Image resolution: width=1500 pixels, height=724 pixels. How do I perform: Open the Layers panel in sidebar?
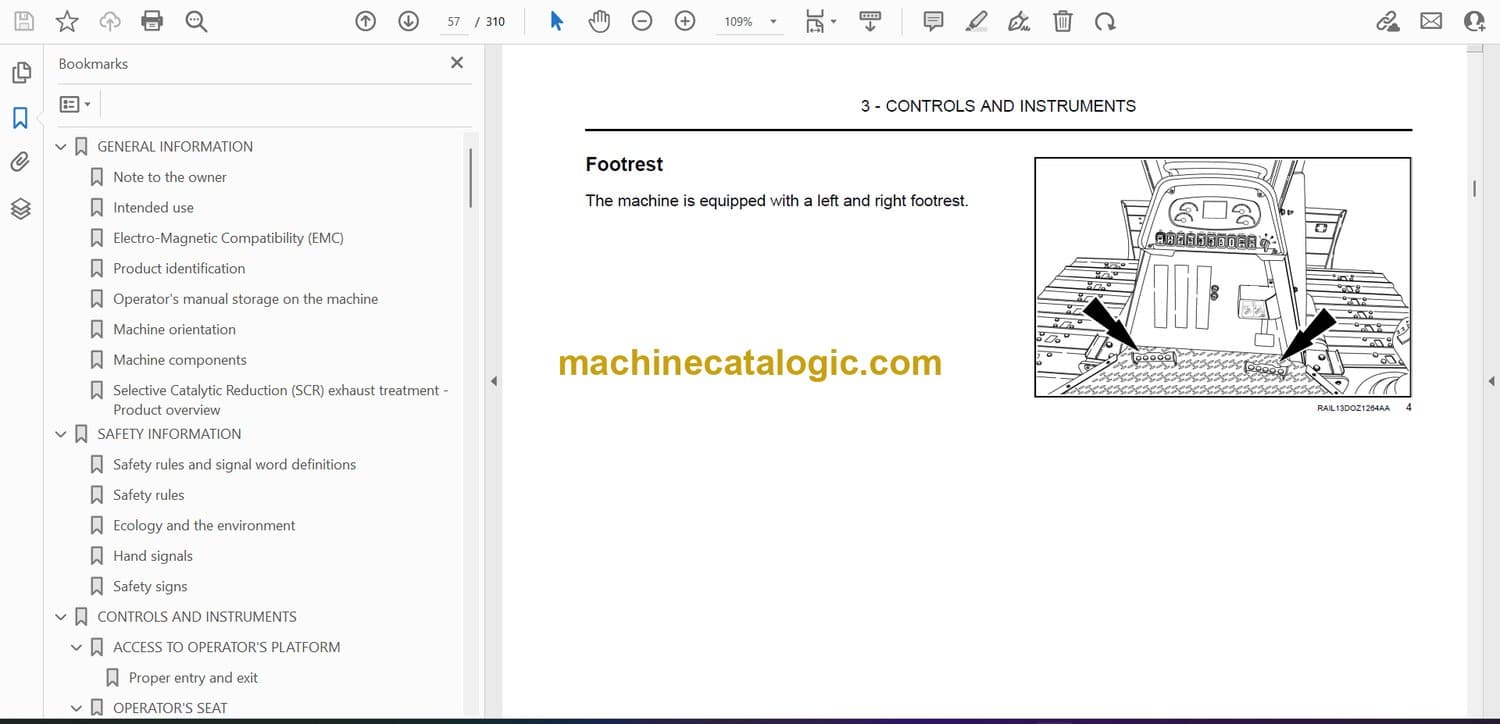(x=21, y=208)
